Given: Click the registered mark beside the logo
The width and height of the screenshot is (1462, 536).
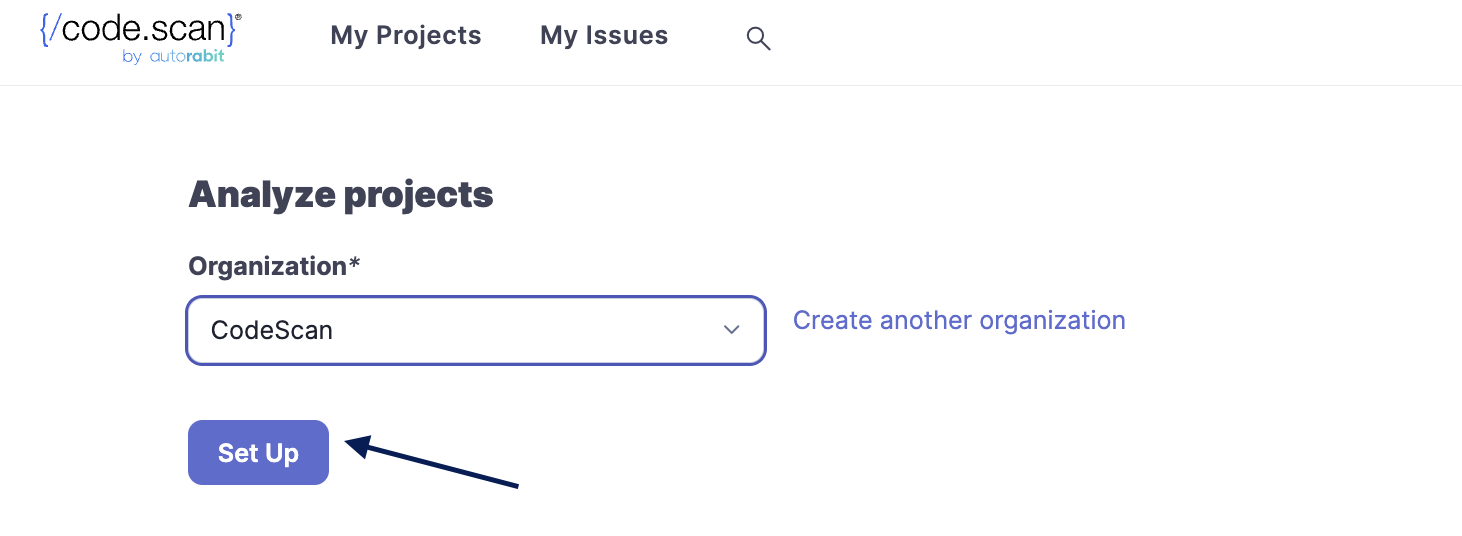Looking at the screenshot, I should [x=238, y=18].
